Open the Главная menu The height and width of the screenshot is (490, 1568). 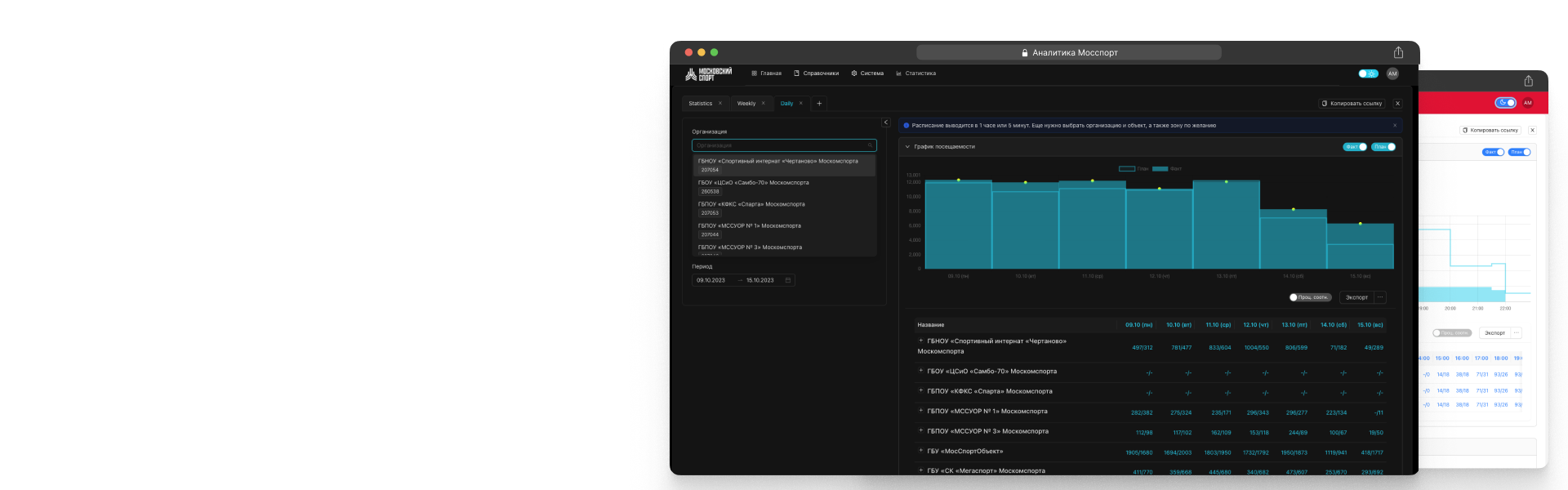click(766, 73)
